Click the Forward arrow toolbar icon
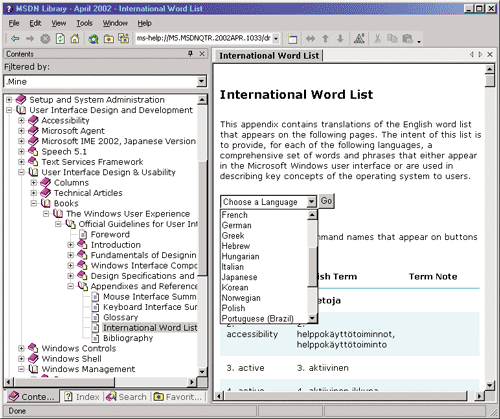The image size is (500, 419). pos(30,39)
